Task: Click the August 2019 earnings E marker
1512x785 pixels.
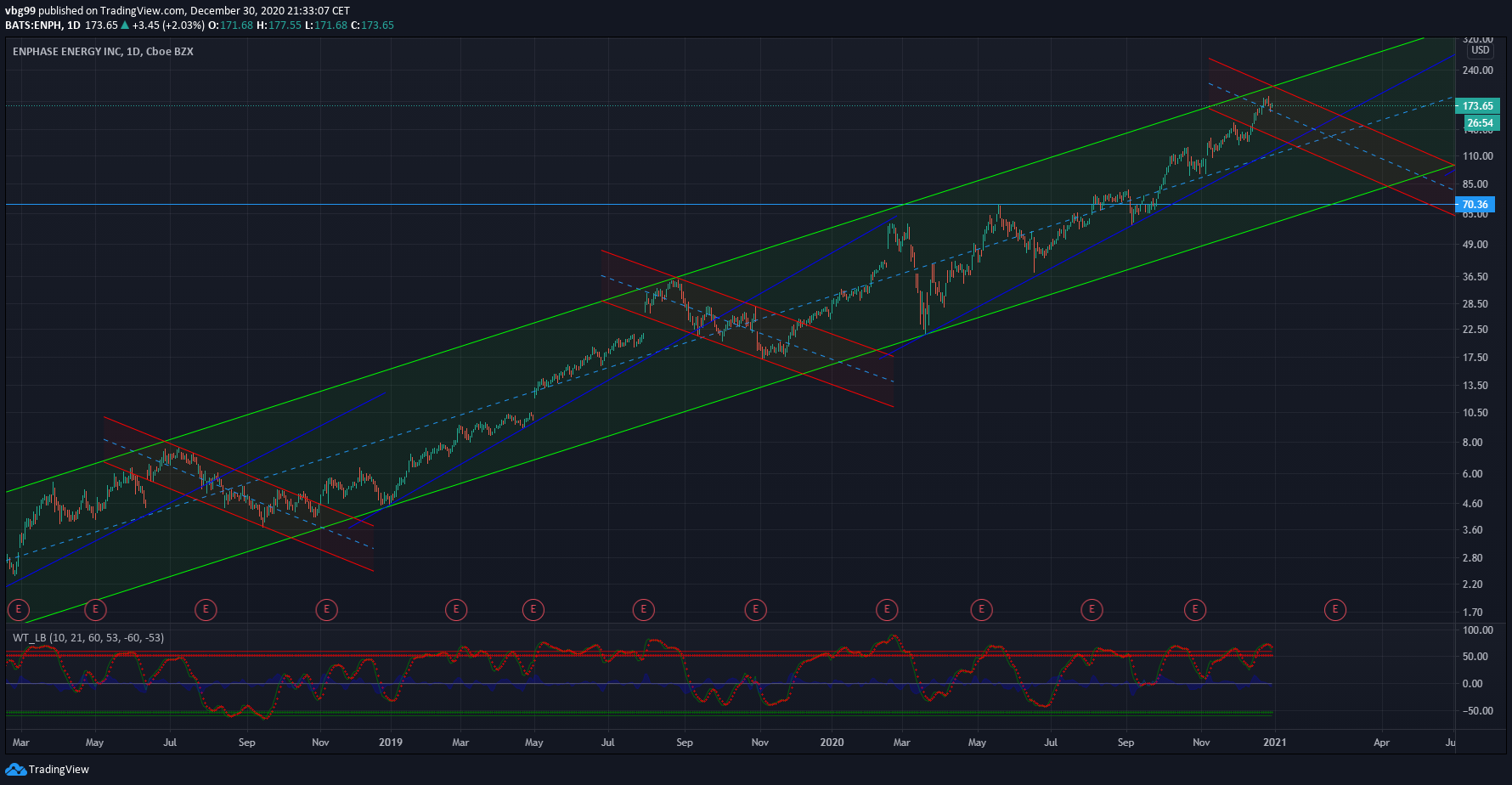Action: (x=644, y=609)
